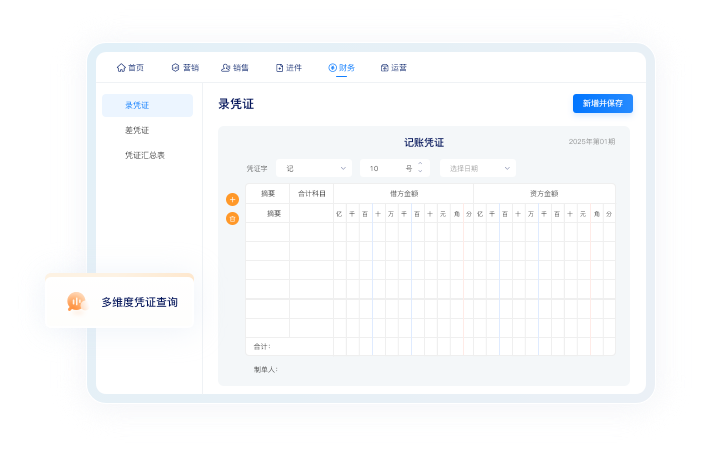The height and width of the screenshot is (452, 701).
Task: Add a voucher row with the orange plus icon
Action: pyautogui.click(x=232, y=199)
